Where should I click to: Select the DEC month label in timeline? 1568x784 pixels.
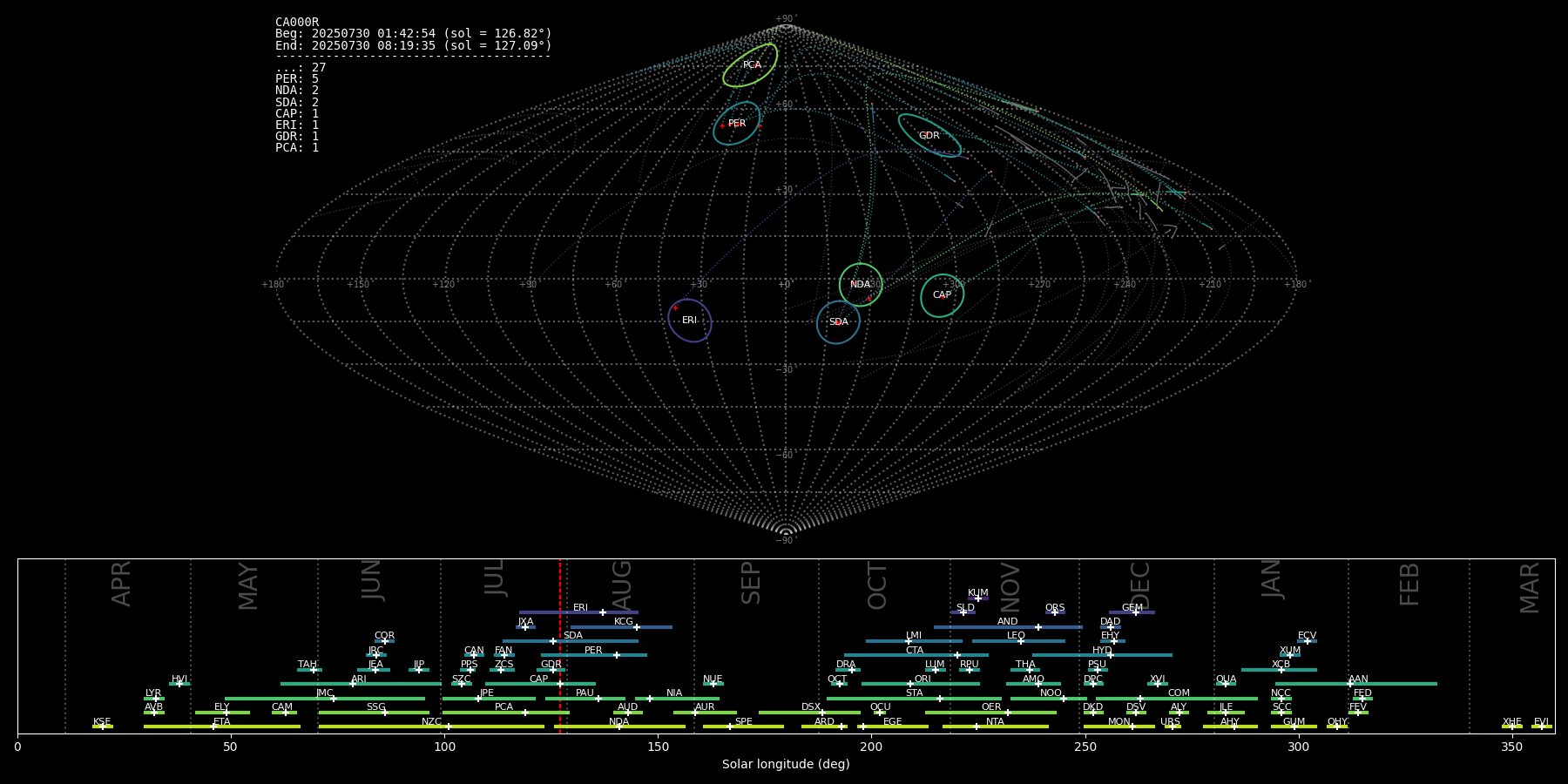tap(1140, 586)
